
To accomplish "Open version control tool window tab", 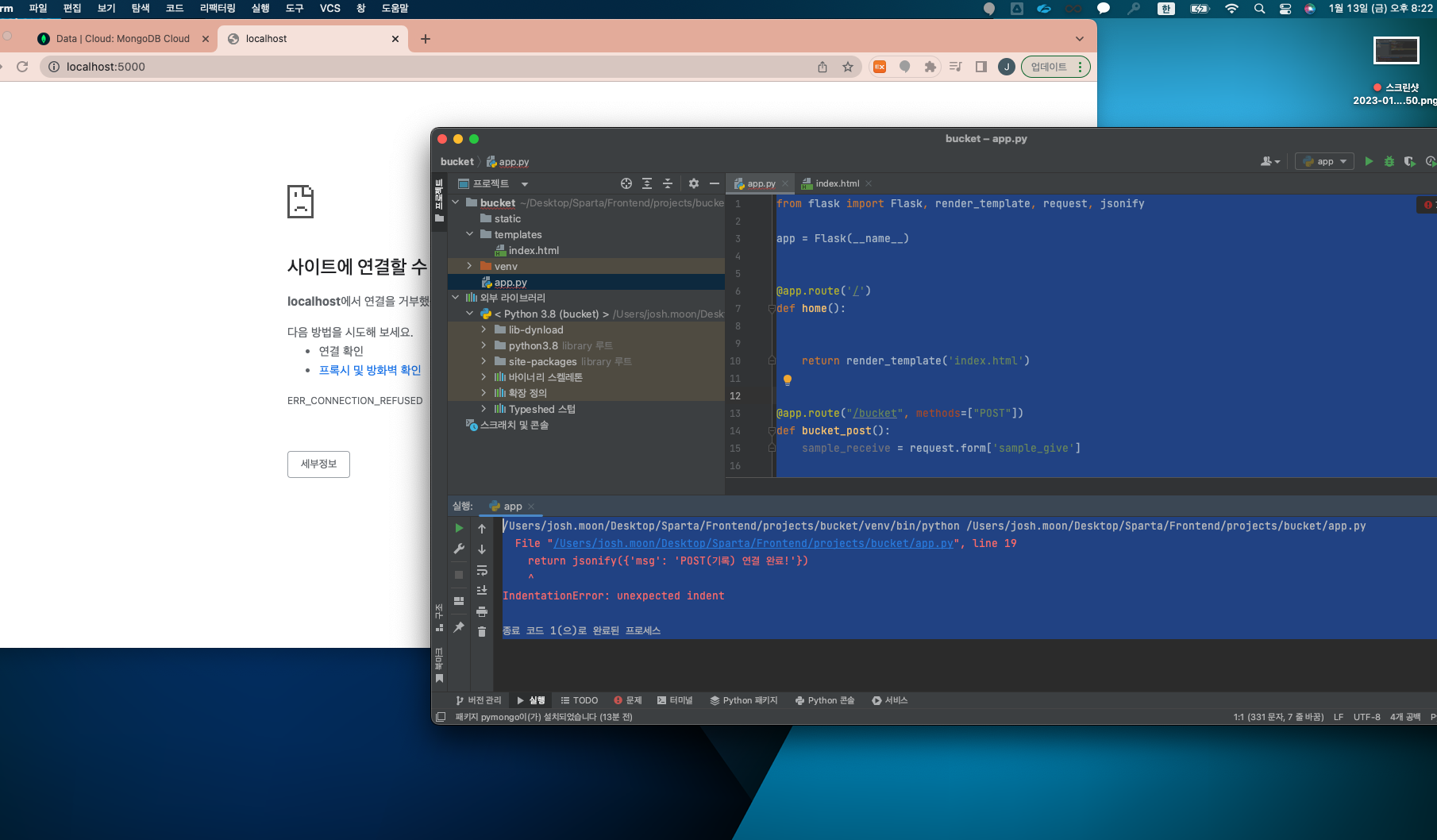I will click(x=479, y=700).
